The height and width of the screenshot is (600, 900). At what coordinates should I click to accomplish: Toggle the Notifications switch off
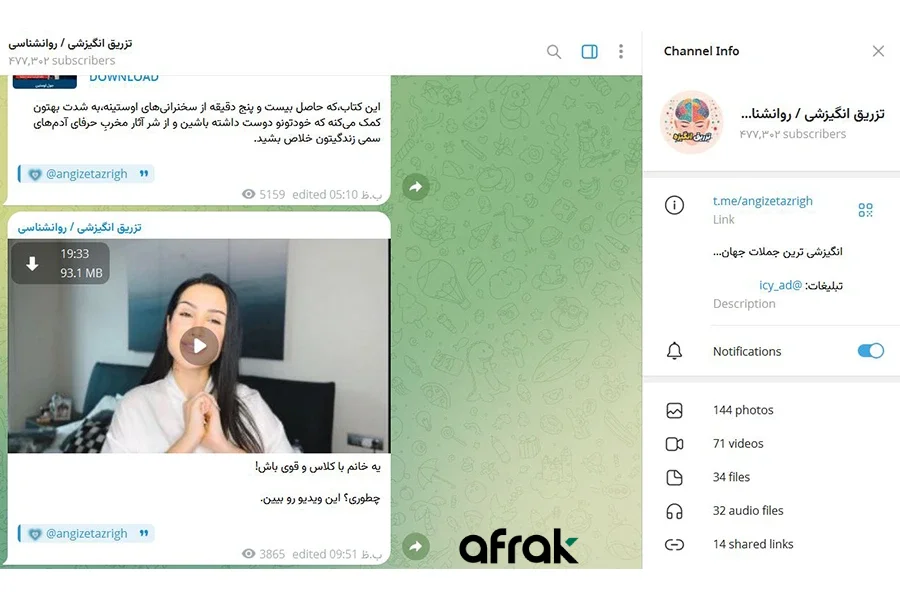pos(870,351)
